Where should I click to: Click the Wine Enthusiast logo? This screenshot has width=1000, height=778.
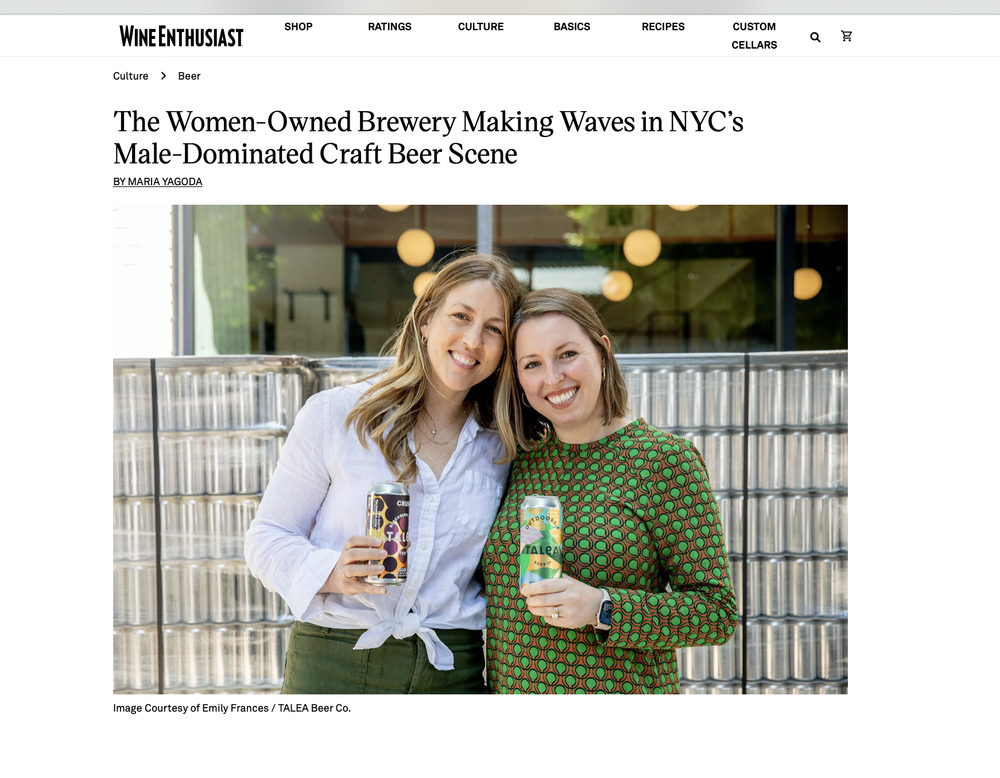[181, 36]
